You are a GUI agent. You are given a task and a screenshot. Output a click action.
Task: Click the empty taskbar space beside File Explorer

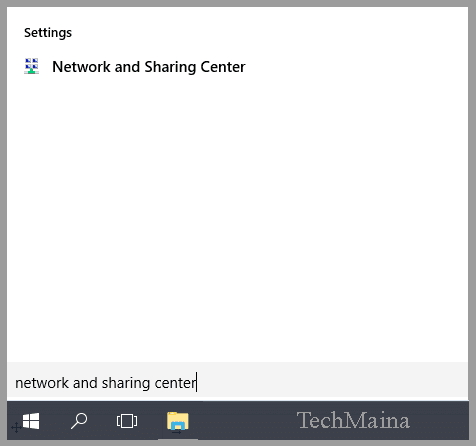tap(243, 421)
